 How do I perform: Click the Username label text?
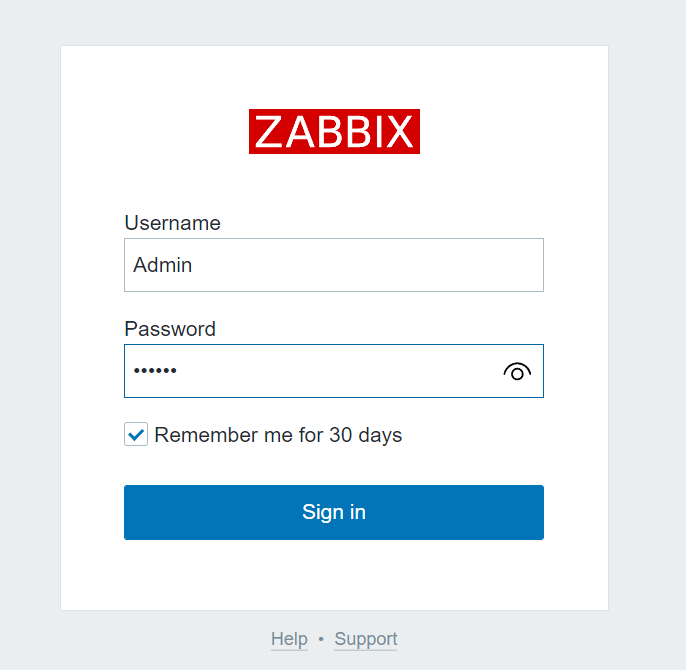(172, 223)
